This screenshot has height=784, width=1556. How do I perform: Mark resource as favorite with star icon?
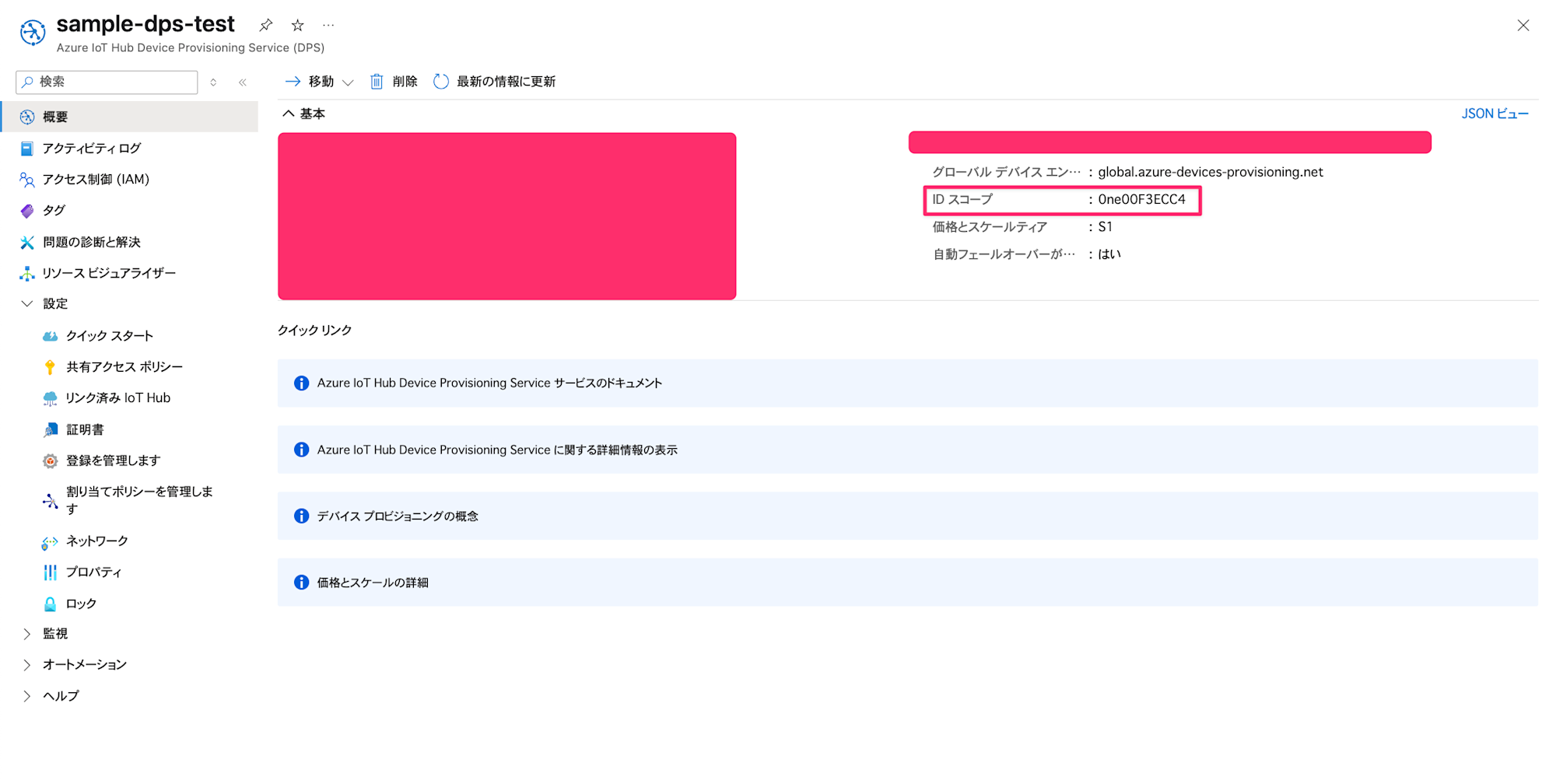[x=297, y=25]
